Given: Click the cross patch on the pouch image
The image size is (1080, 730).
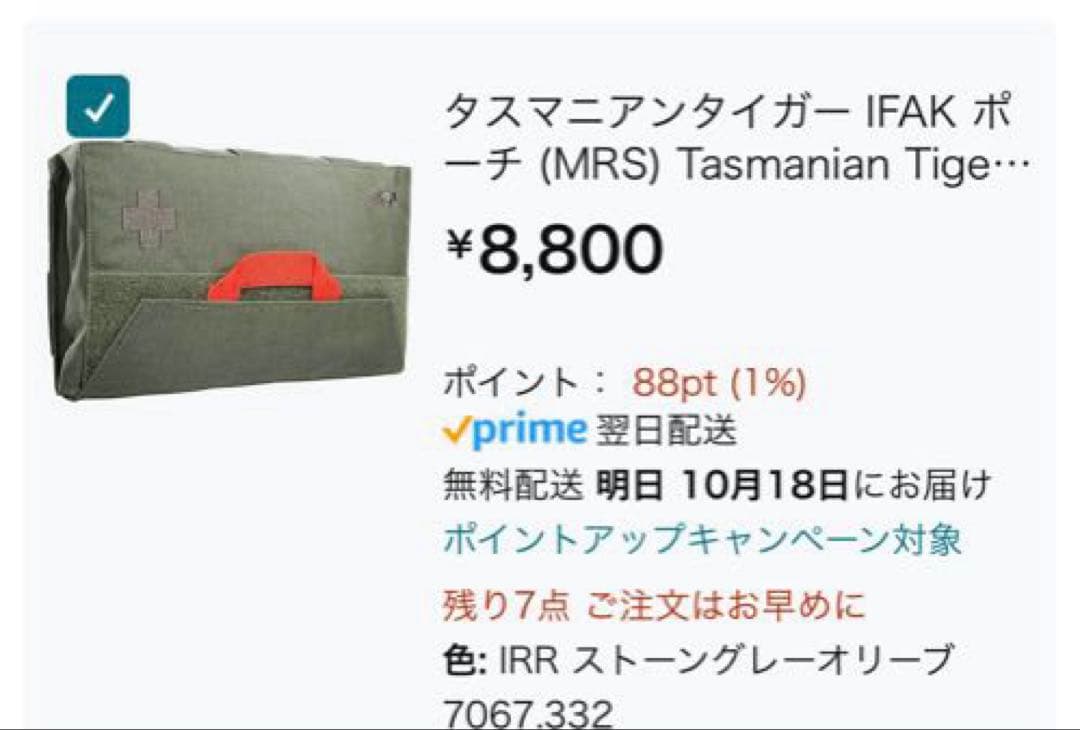Looking at the screenshot, I should pyautogui.click(x=148, y=219).
